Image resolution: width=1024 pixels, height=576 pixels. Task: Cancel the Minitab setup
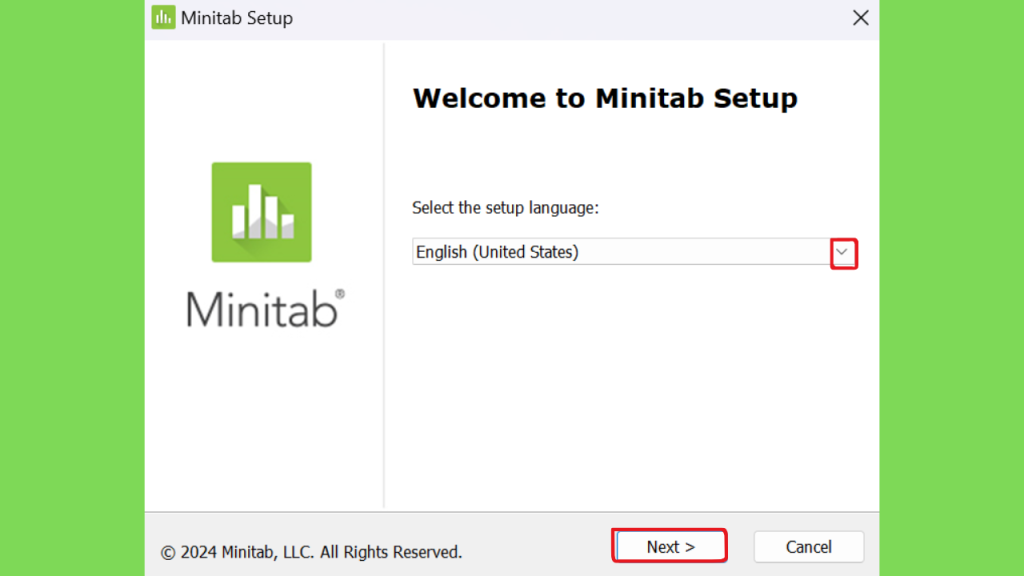[x=808, y=547]
